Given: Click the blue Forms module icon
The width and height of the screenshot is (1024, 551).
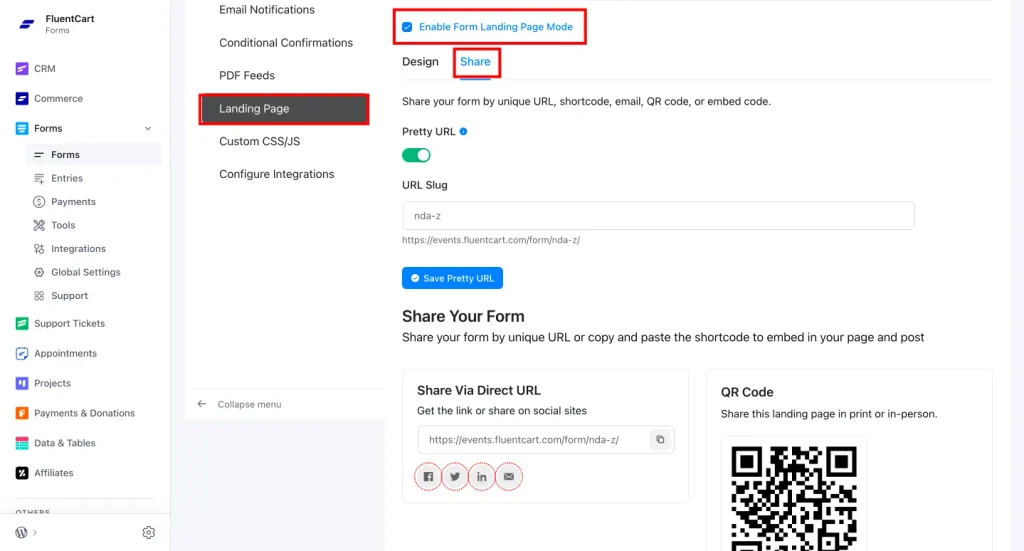Looking at the screenshot, I should [22, 129].
